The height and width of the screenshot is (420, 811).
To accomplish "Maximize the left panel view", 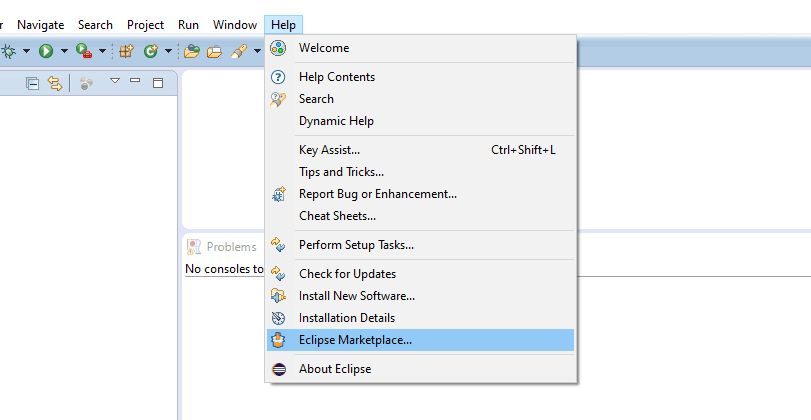I will [x=157, y=83].
